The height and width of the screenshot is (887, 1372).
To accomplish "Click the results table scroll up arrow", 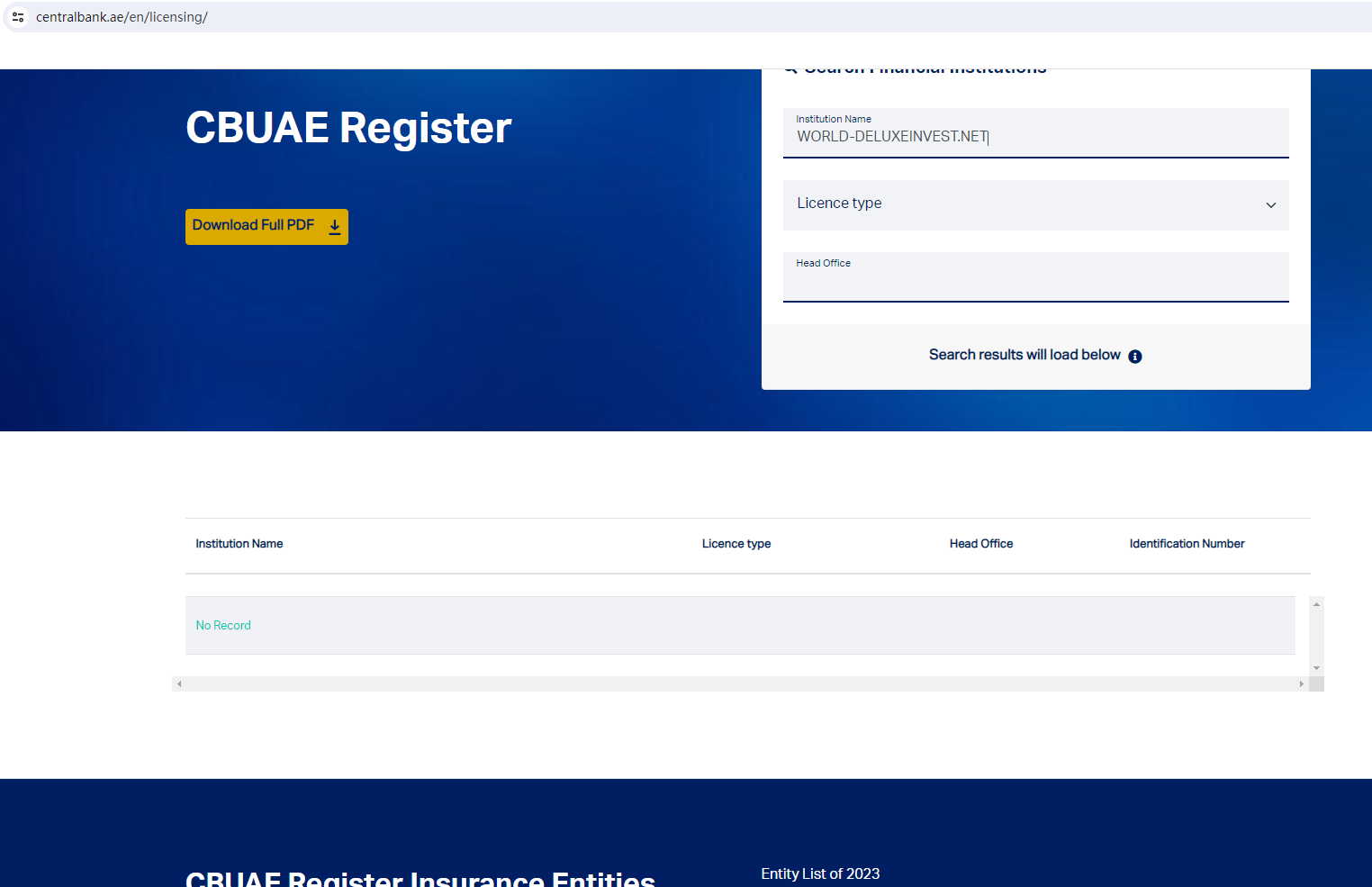I will pos(1316,604).
